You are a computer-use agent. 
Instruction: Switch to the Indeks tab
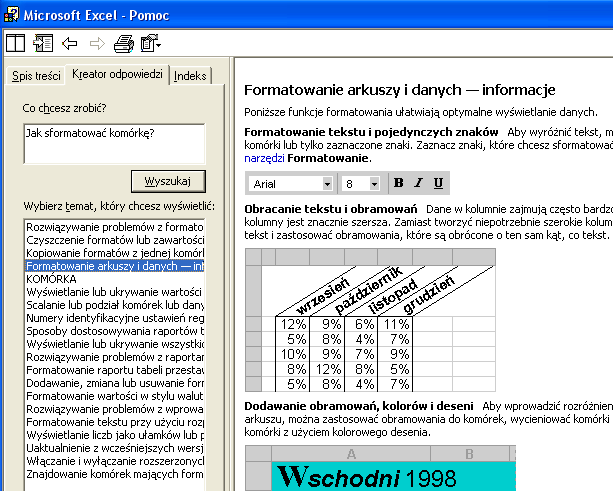[x=190, y=75]
